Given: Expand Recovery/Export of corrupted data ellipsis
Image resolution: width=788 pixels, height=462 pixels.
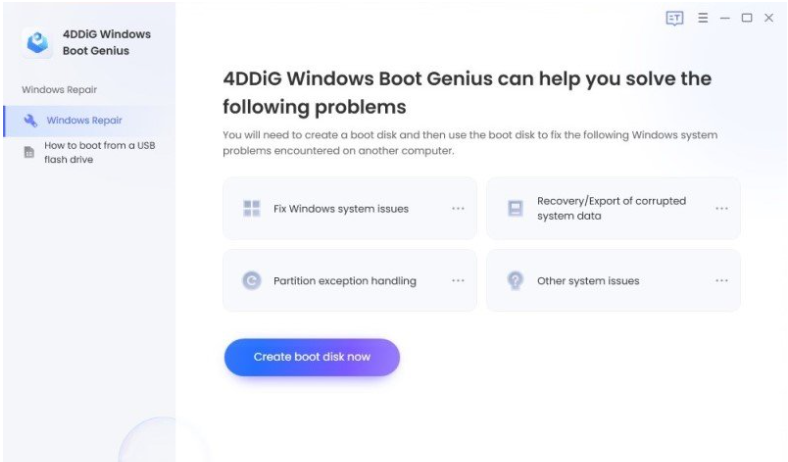Looking at the screenshot, I should pyautogui.click(x=722, y=208).
